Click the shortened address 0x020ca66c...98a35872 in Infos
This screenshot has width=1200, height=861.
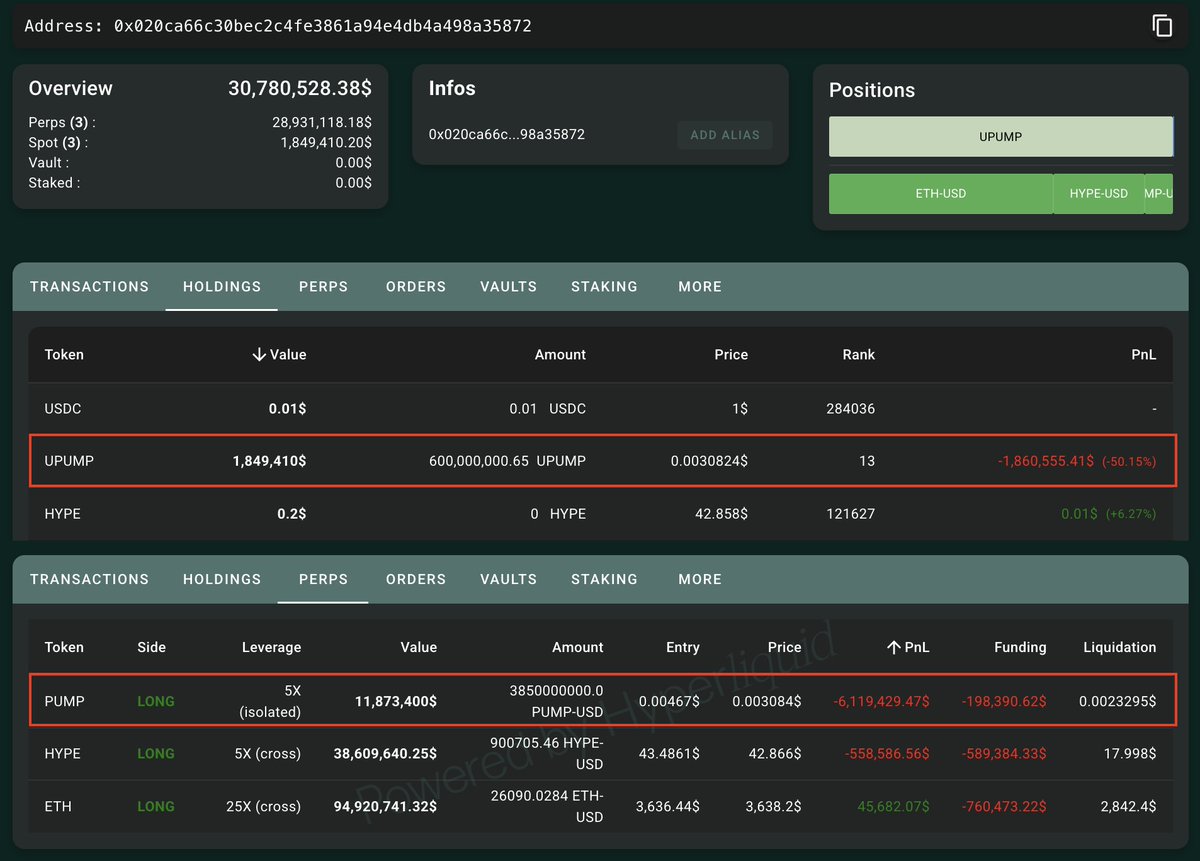click(507, 134)
